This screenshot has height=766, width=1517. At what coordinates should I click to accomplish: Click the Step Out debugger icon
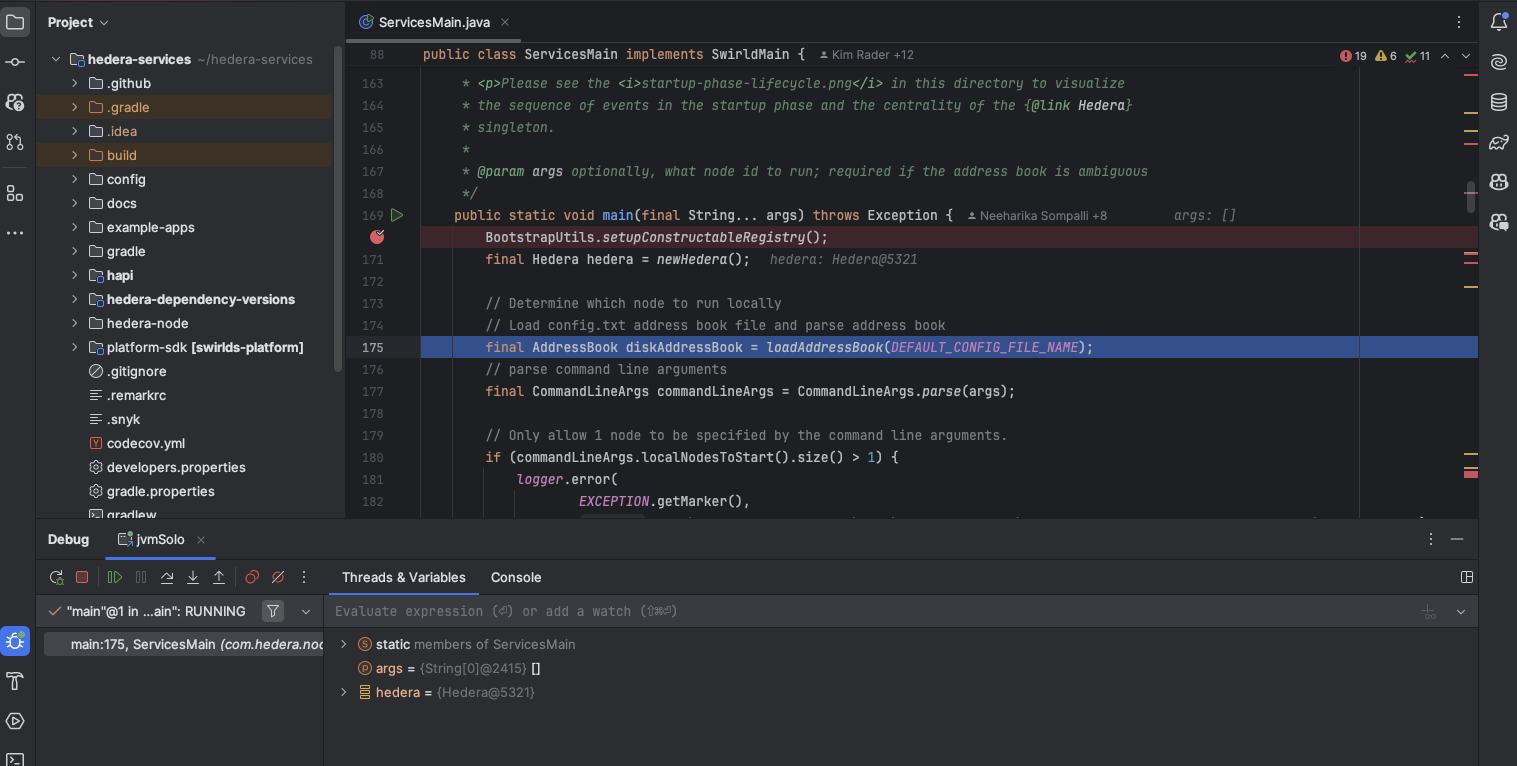219,577
